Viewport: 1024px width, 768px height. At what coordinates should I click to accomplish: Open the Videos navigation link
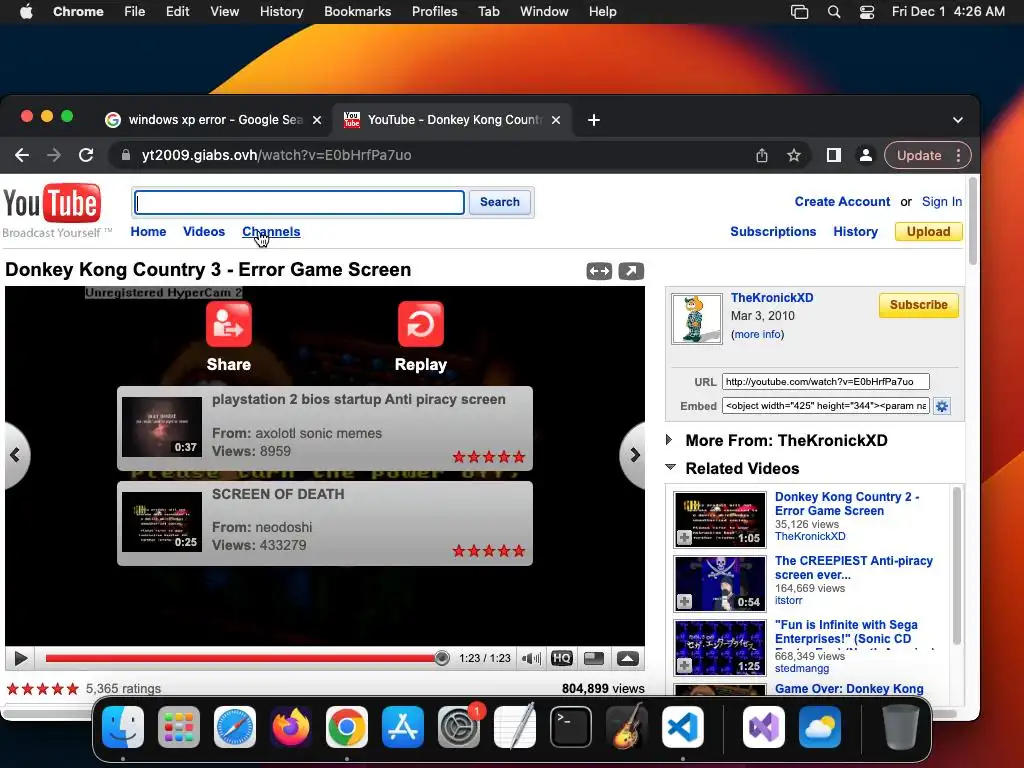[x=204, y=232]
